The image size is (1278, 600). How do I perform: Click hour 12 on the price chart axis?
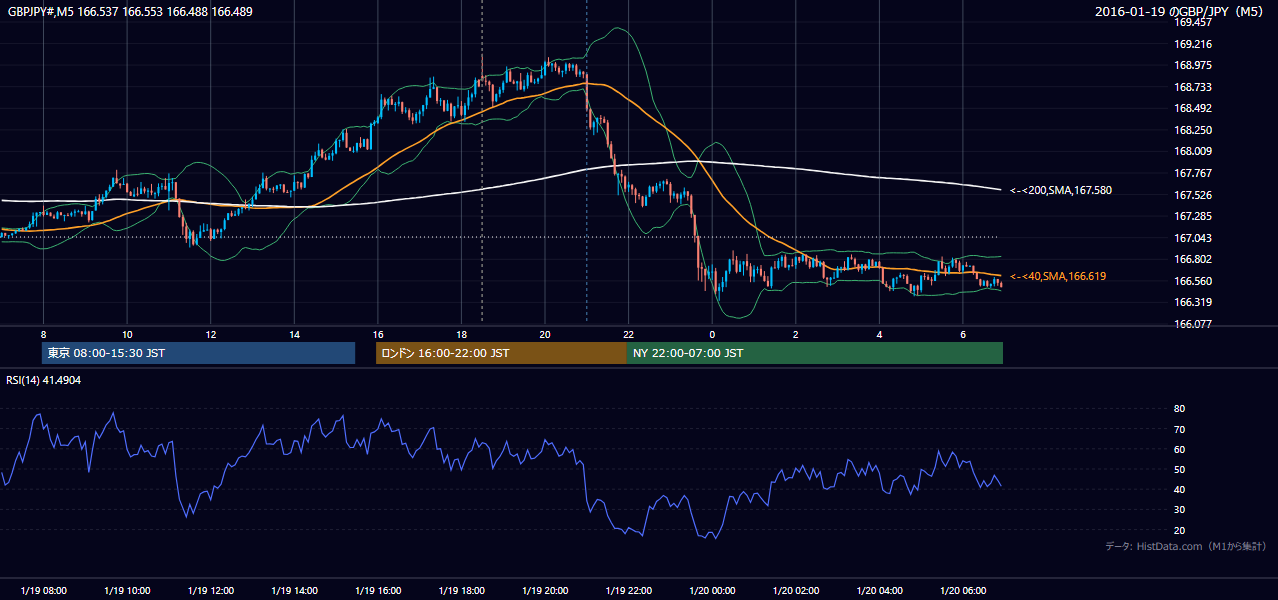point(211,334)
